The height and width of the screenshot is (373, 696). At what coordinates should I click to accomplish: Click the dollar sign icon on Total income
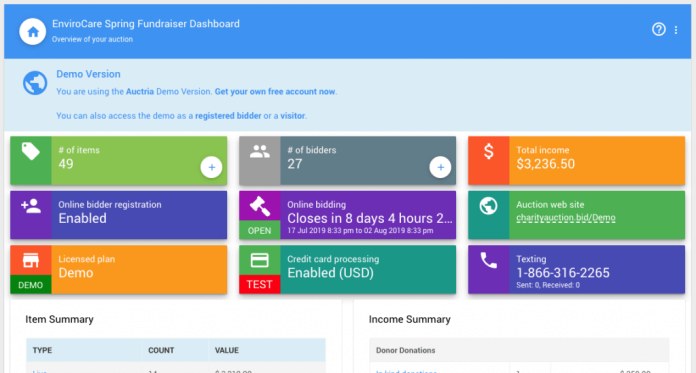pos(488,151)
